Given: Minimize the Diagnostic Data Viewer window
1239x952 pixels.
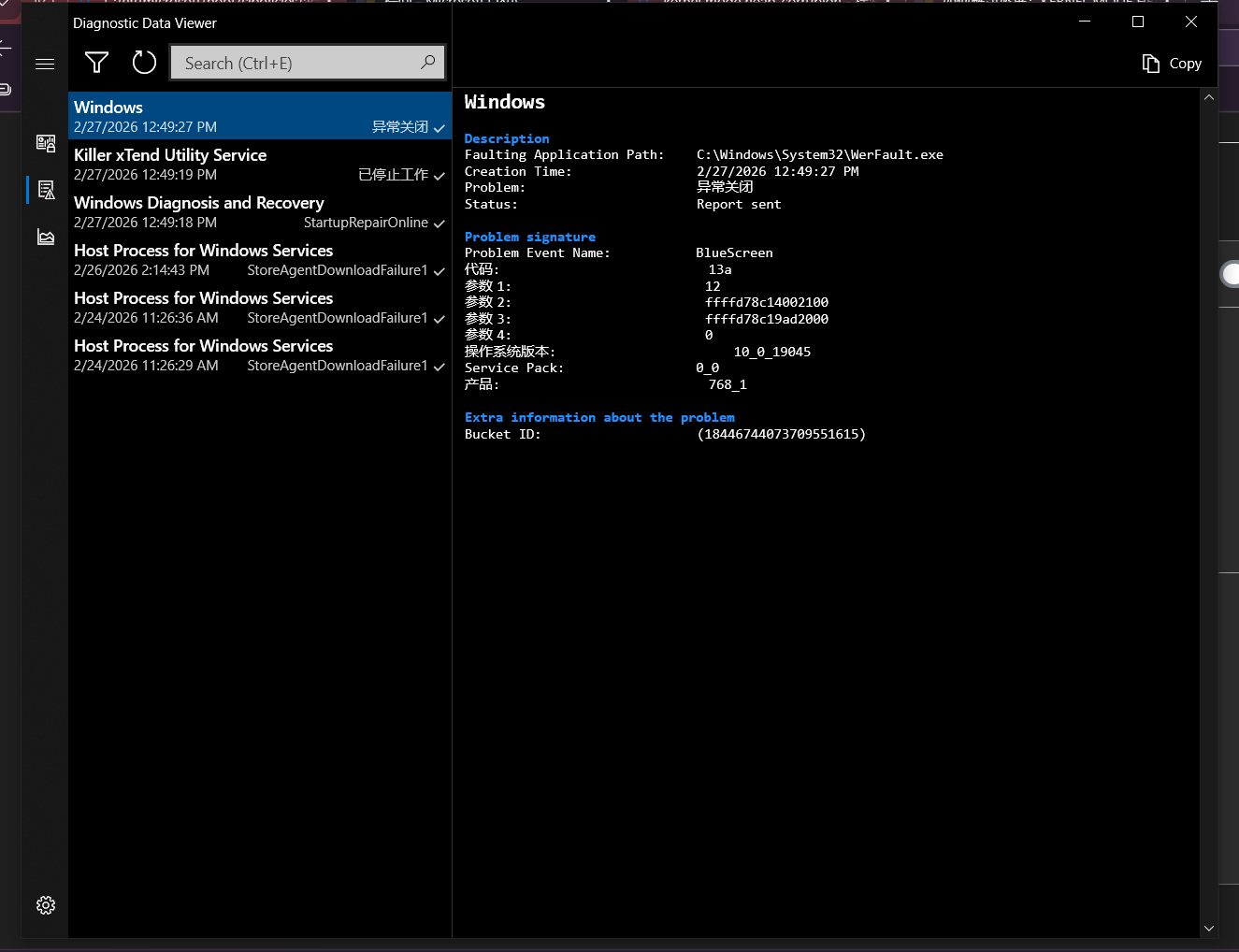Looking at the screenshot, I should click(1085, 22).
